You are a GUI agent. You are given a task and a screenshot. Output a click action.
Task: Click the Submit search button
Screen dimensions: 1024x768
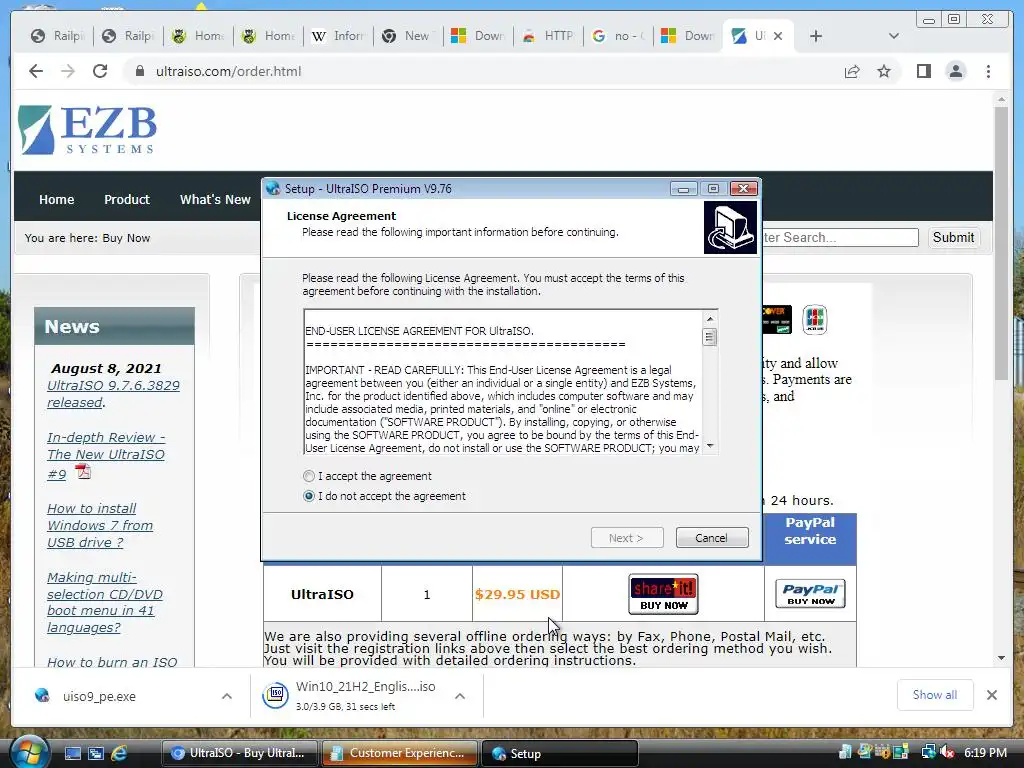point(953,237)
